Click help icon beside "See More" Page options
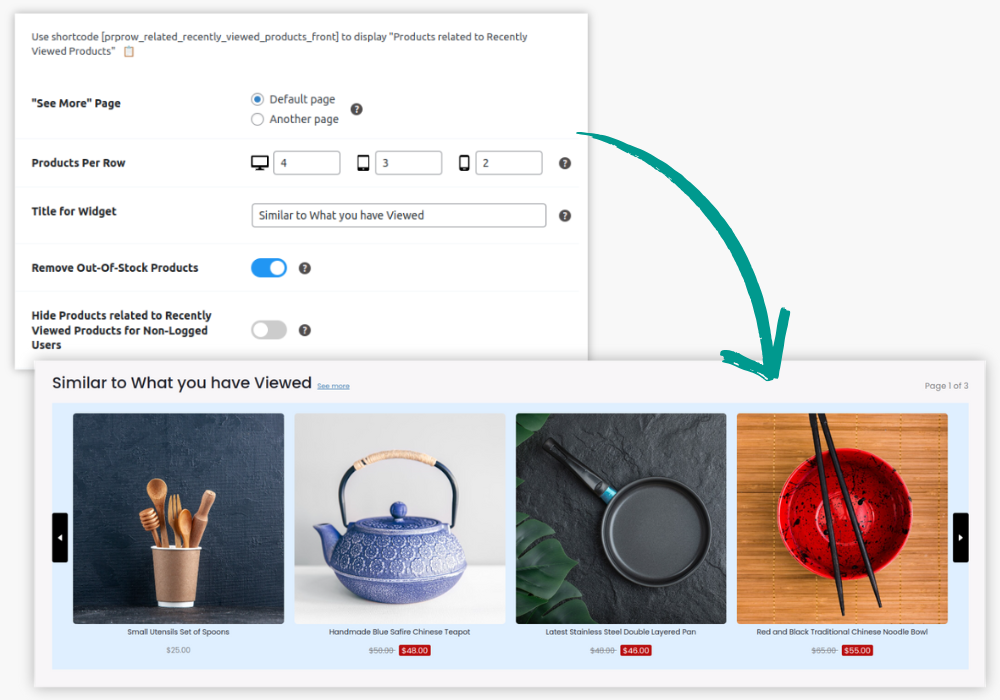 [x=356, y=109]
